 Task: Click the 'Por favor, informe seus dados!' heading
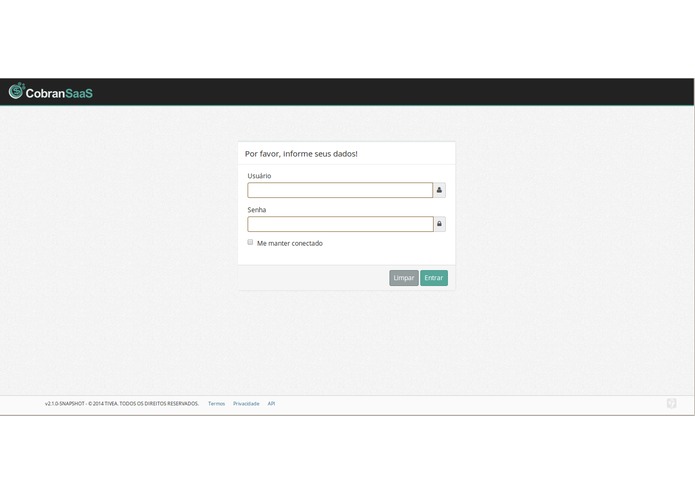point(301,154)
